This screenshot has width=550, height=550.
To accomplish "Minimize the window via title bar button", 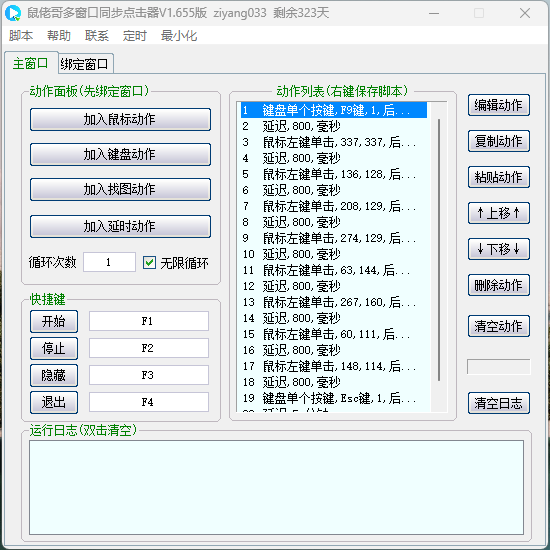I will coord(434,13).
